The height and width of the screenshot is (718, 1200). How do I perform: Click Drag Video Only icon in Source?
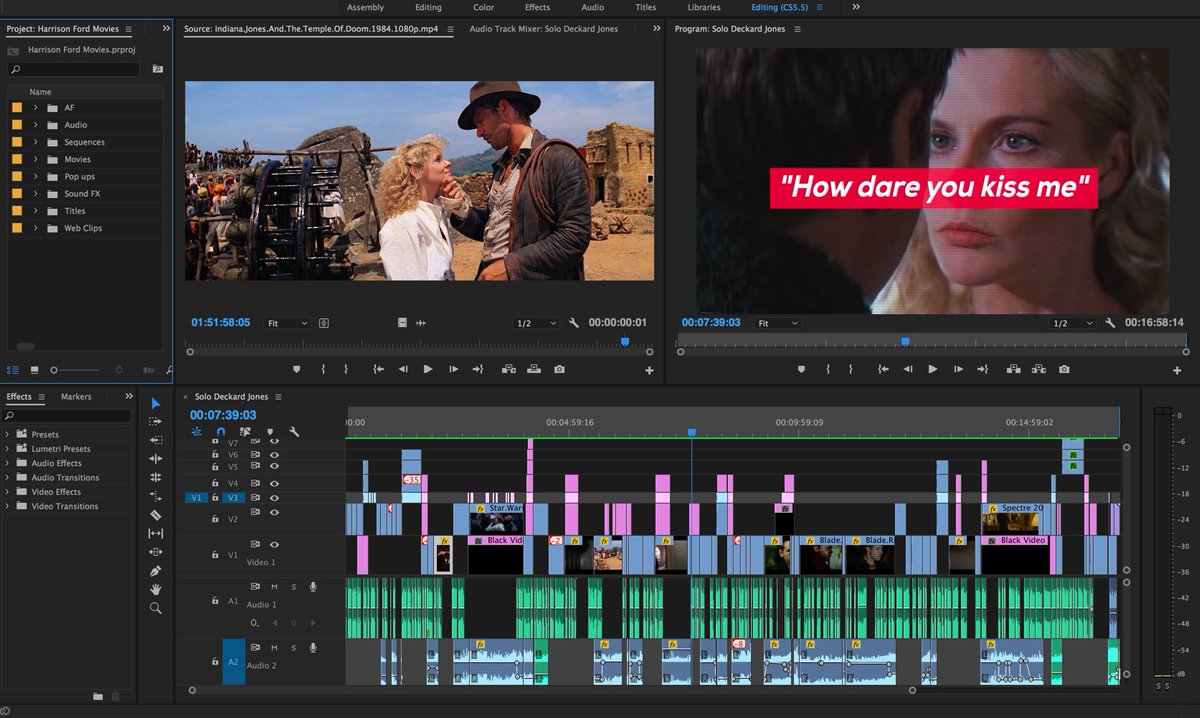[x=401, y=323]
